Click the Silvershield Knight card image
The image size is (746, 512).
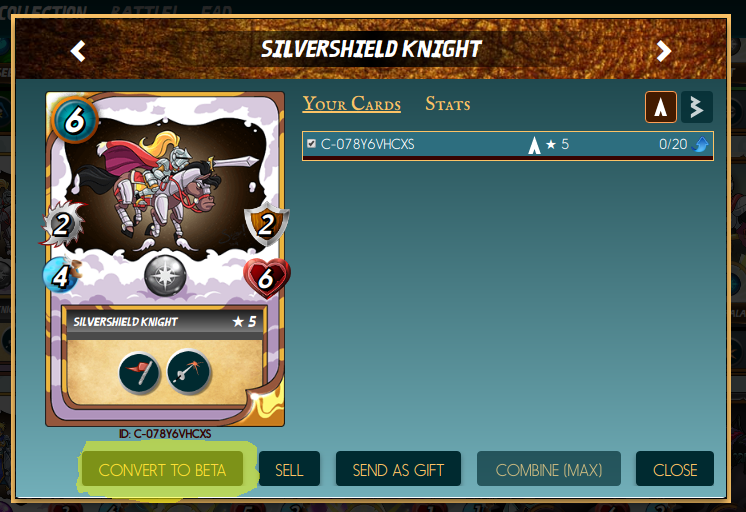(x=165, y=259)
